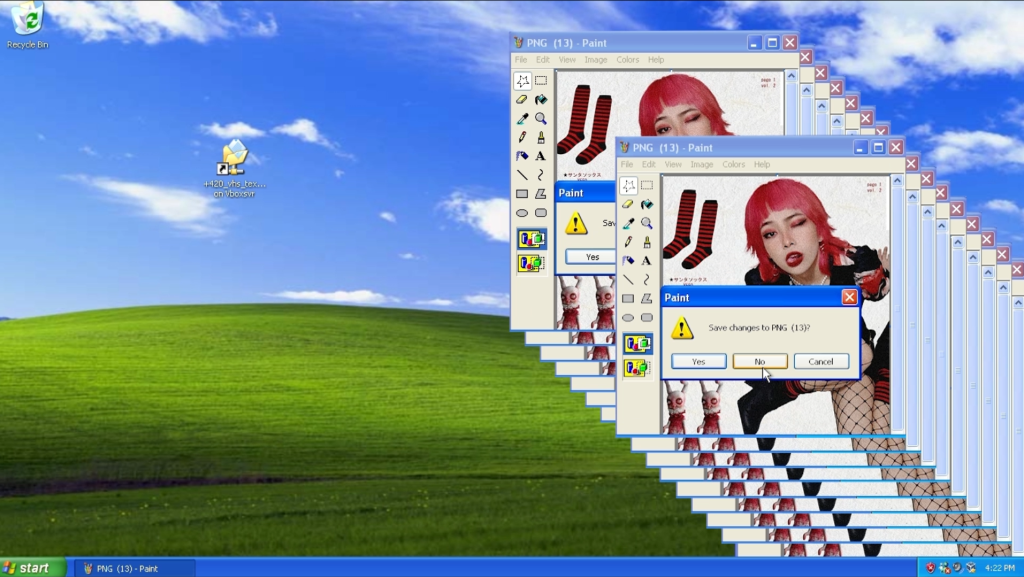Click the 4:22 PM taskbar clock
Image resolution: width=1024 pixels, height=577 pixels.
click(x=1000, y=568)
